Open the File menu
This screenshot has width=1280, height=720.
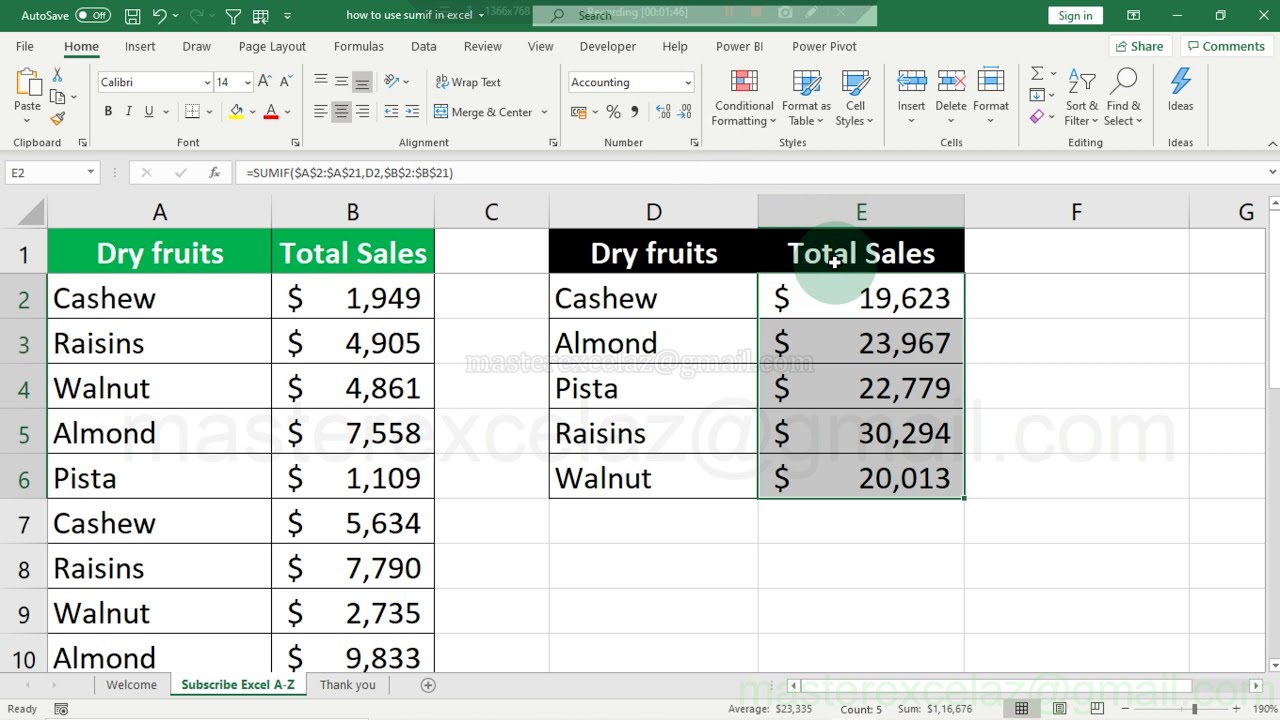click(25, 46)
